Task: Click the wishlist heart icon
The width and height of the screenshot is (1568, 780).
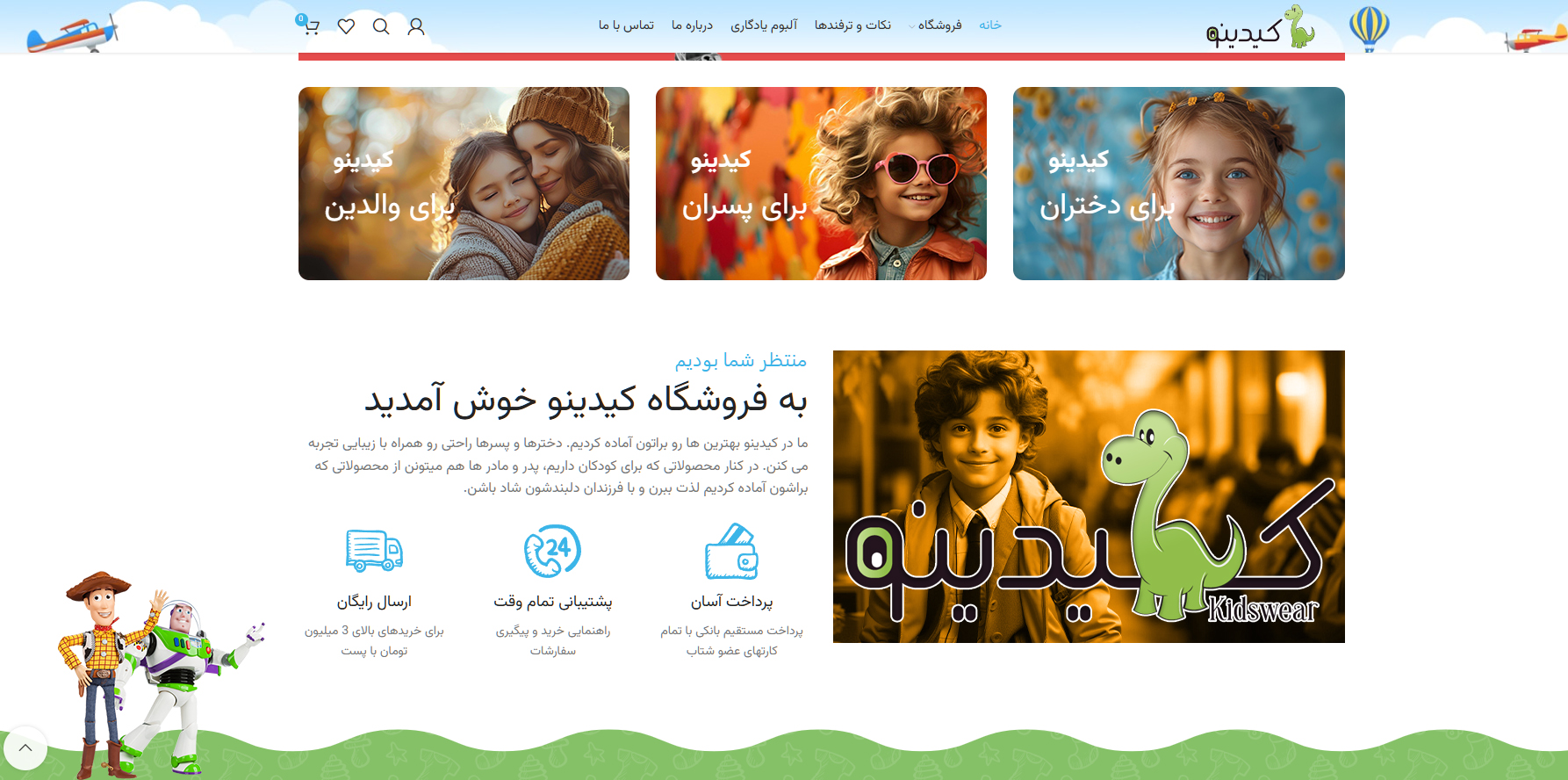Action: point(346,26)
